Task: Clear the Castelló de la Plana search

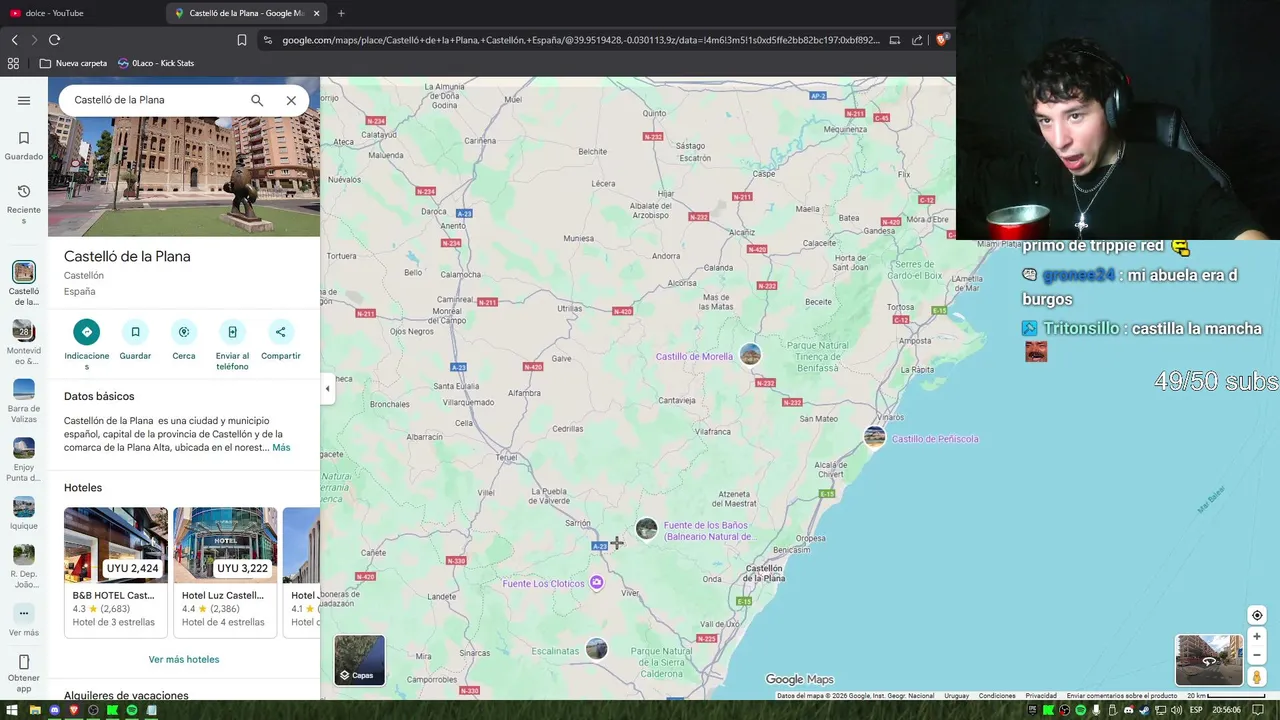Action: tap(291, 100)
